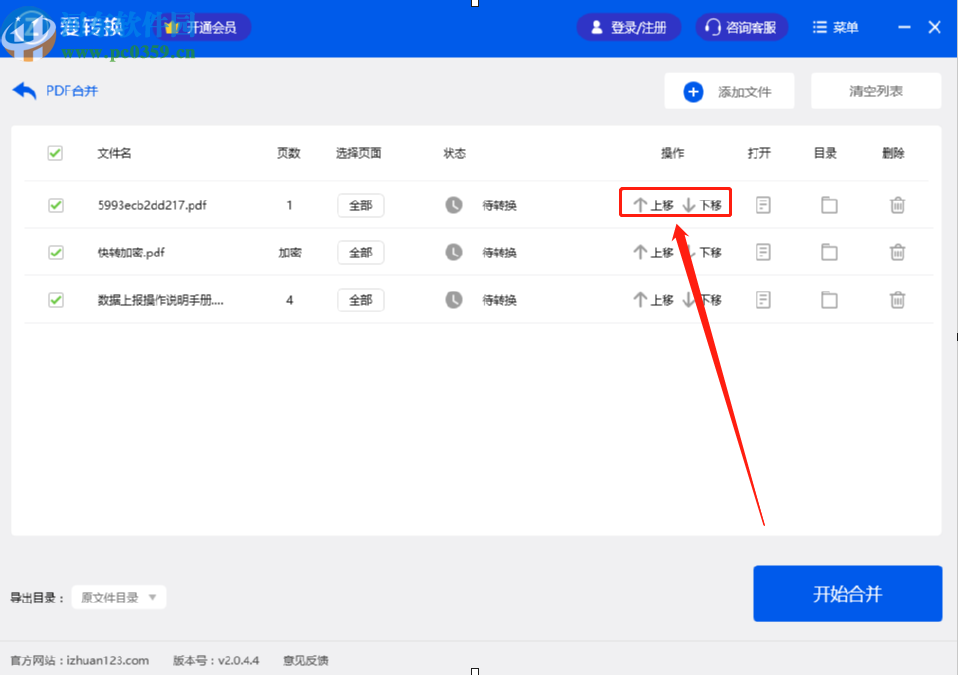Move 快转加密.pdf down with 下移
The image size is (958, 675).
[x=702, y=252]
